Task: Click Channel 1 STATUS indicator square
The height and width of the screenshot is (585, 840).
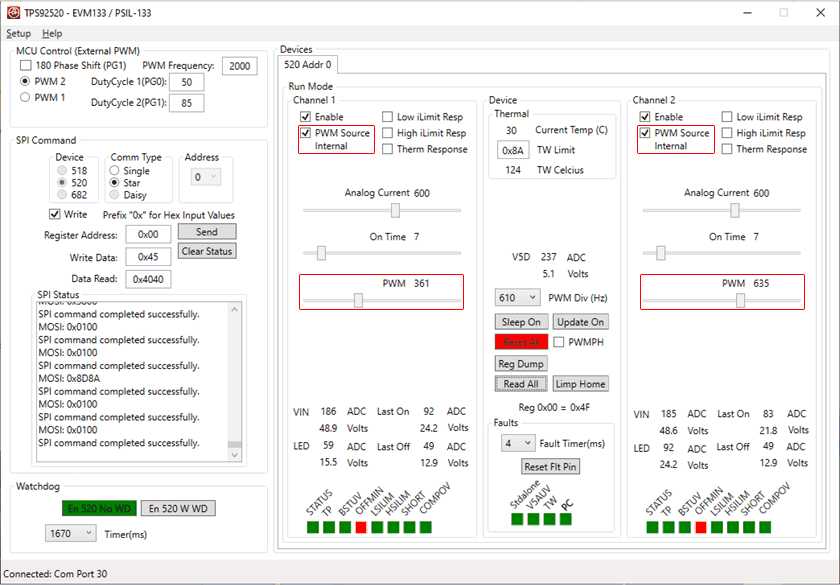Action: click(x=312, y=527)
